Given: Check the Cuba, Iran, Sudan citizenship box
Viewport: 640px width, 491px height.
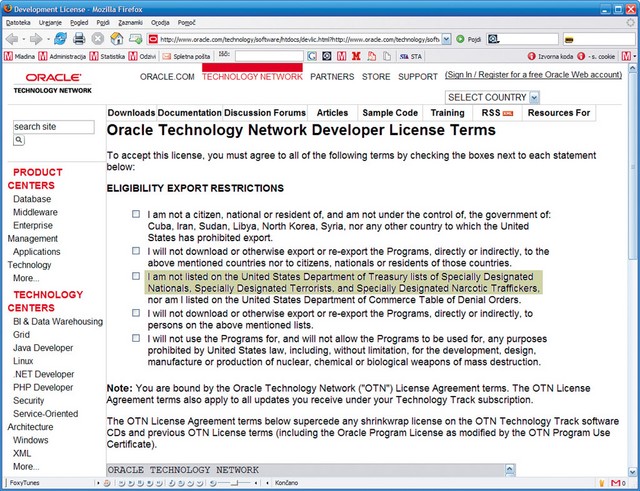Looking at the screenshot, I should pyautogui.click(x=136, y=214).
